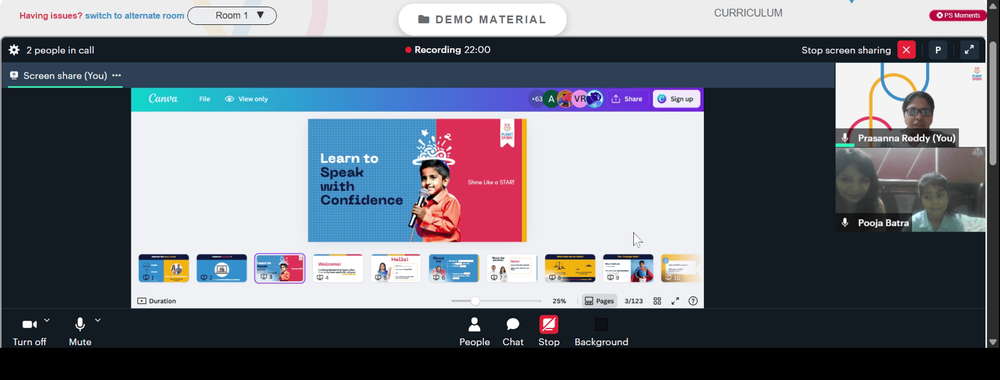
Task: Click the P profile button
Action: [x=938, y=50]
